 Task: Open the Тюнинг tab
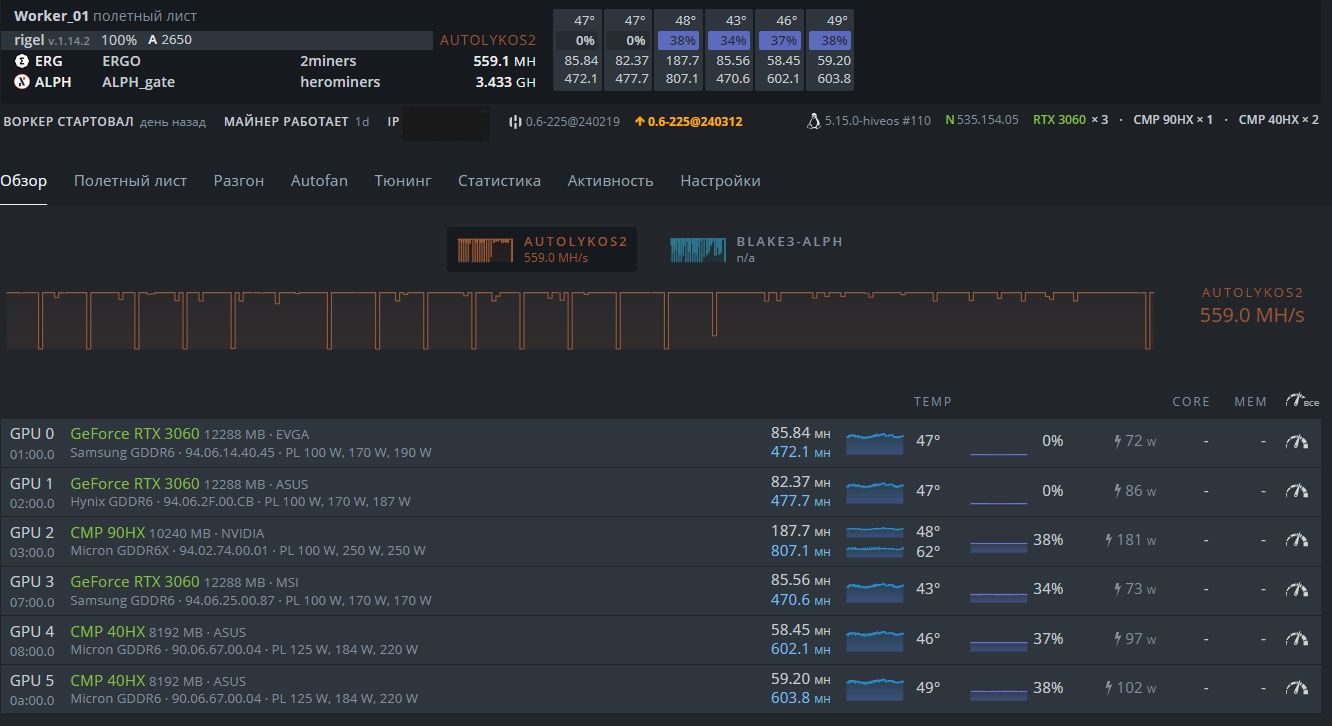(x=403, y=181)
